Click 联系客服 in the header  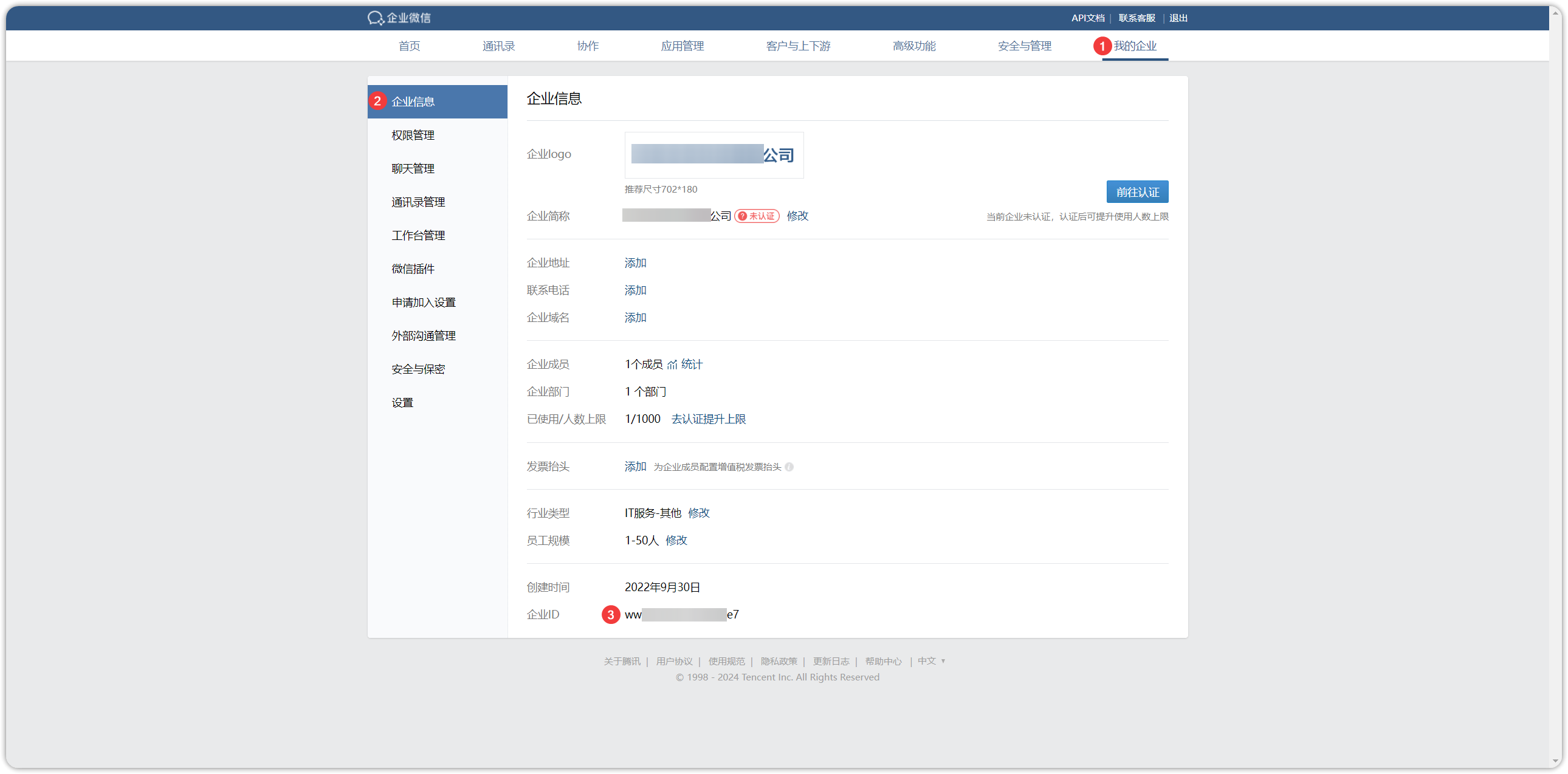pyautogui.click(x=1136, y=18)
